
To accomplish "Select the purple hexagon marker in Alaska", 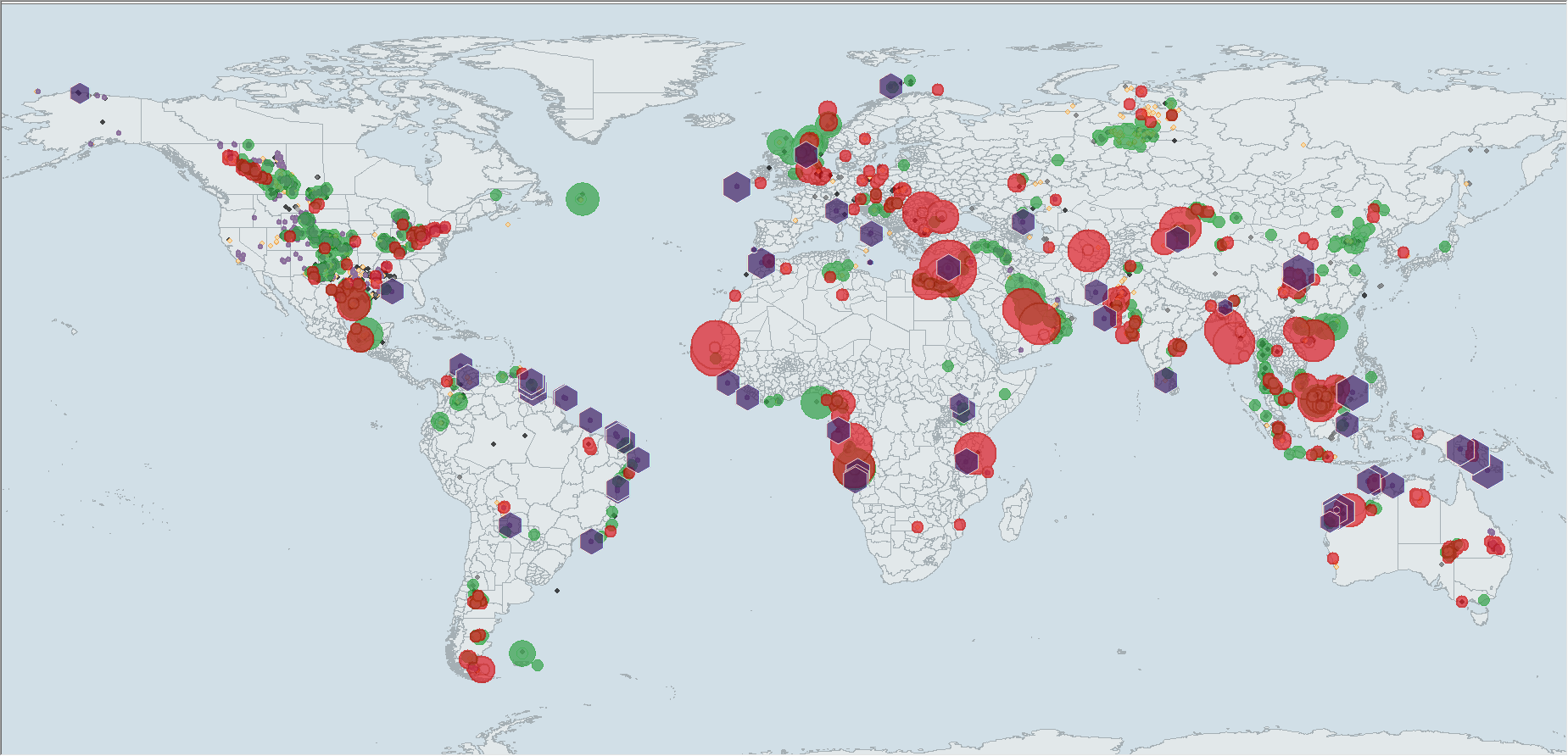I will tap(80, 93).
